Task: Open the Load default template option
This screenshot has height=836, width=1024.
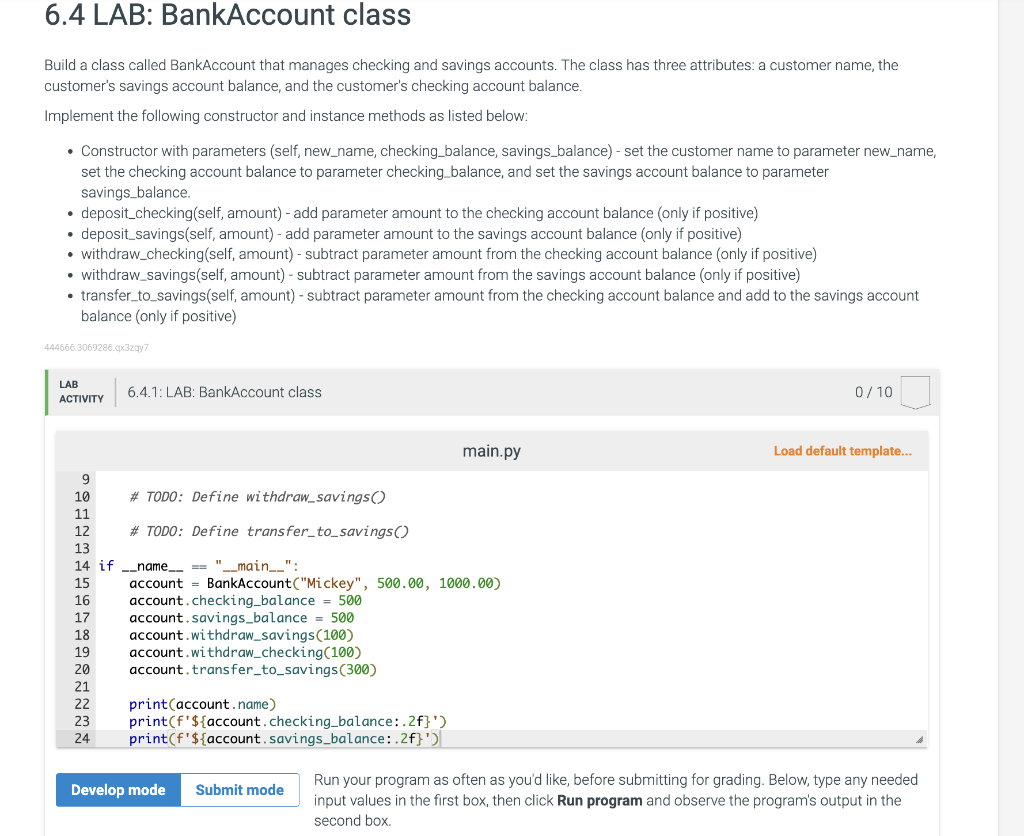Action: 842,451
